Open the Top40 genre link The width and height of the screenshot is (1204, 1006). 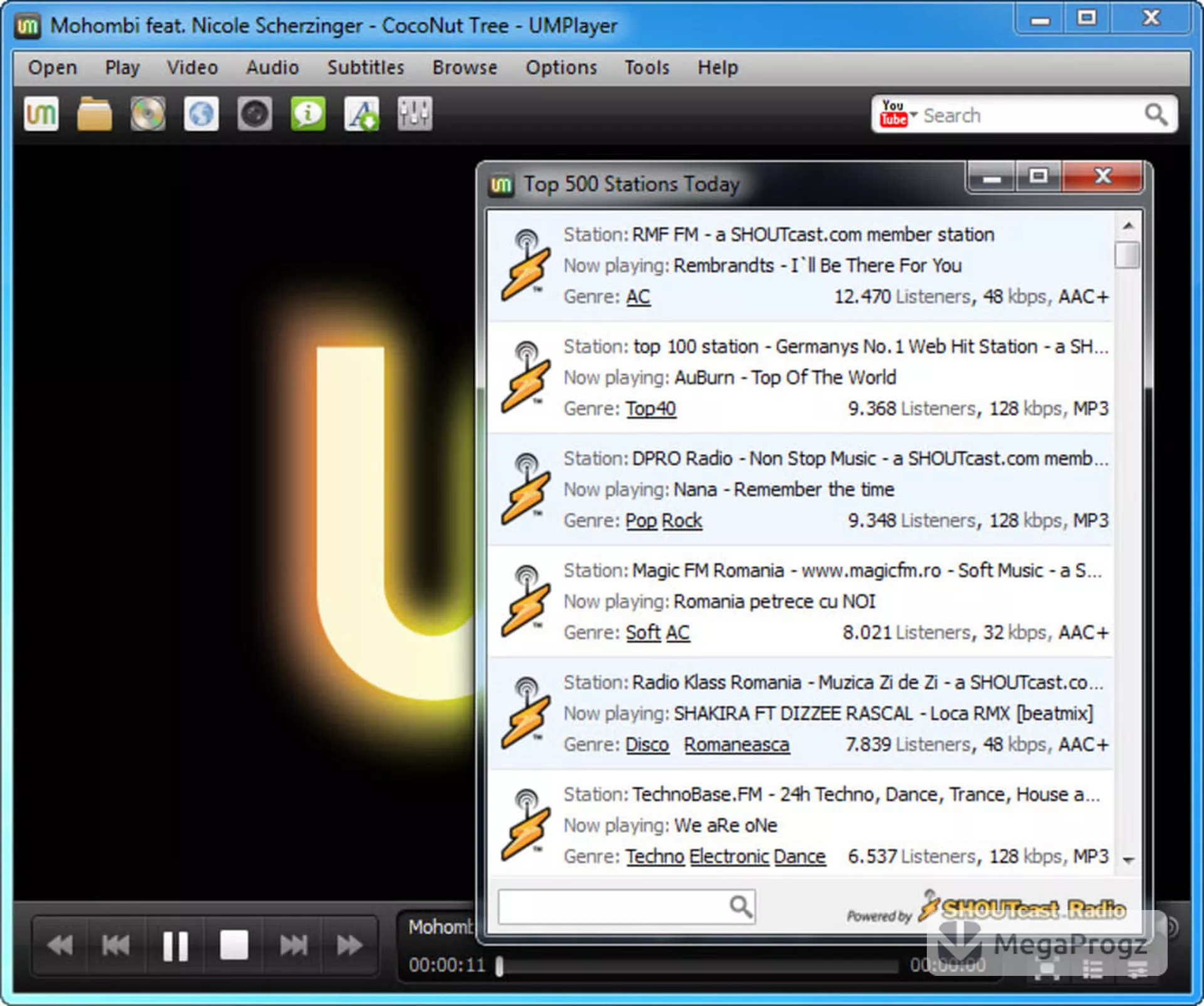point(651,409)
